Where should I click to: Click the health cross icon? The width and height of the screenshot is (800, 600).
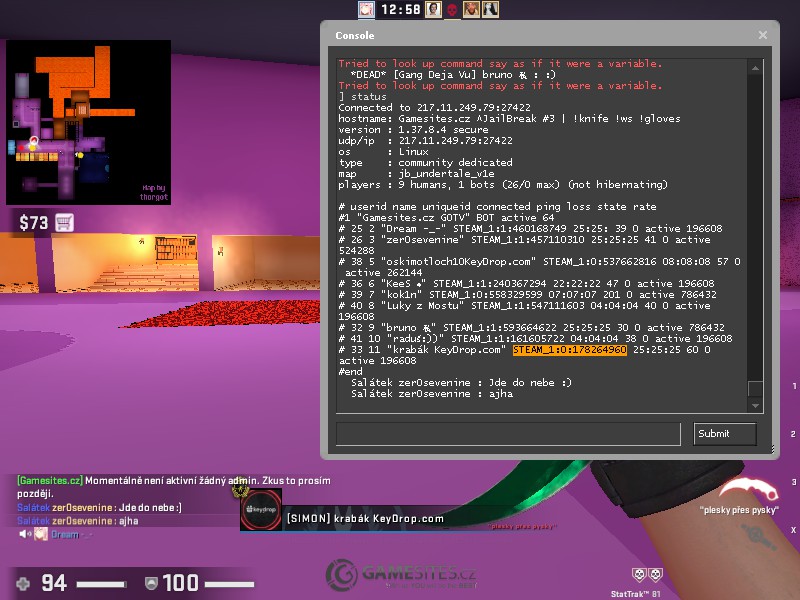point(22,582)
